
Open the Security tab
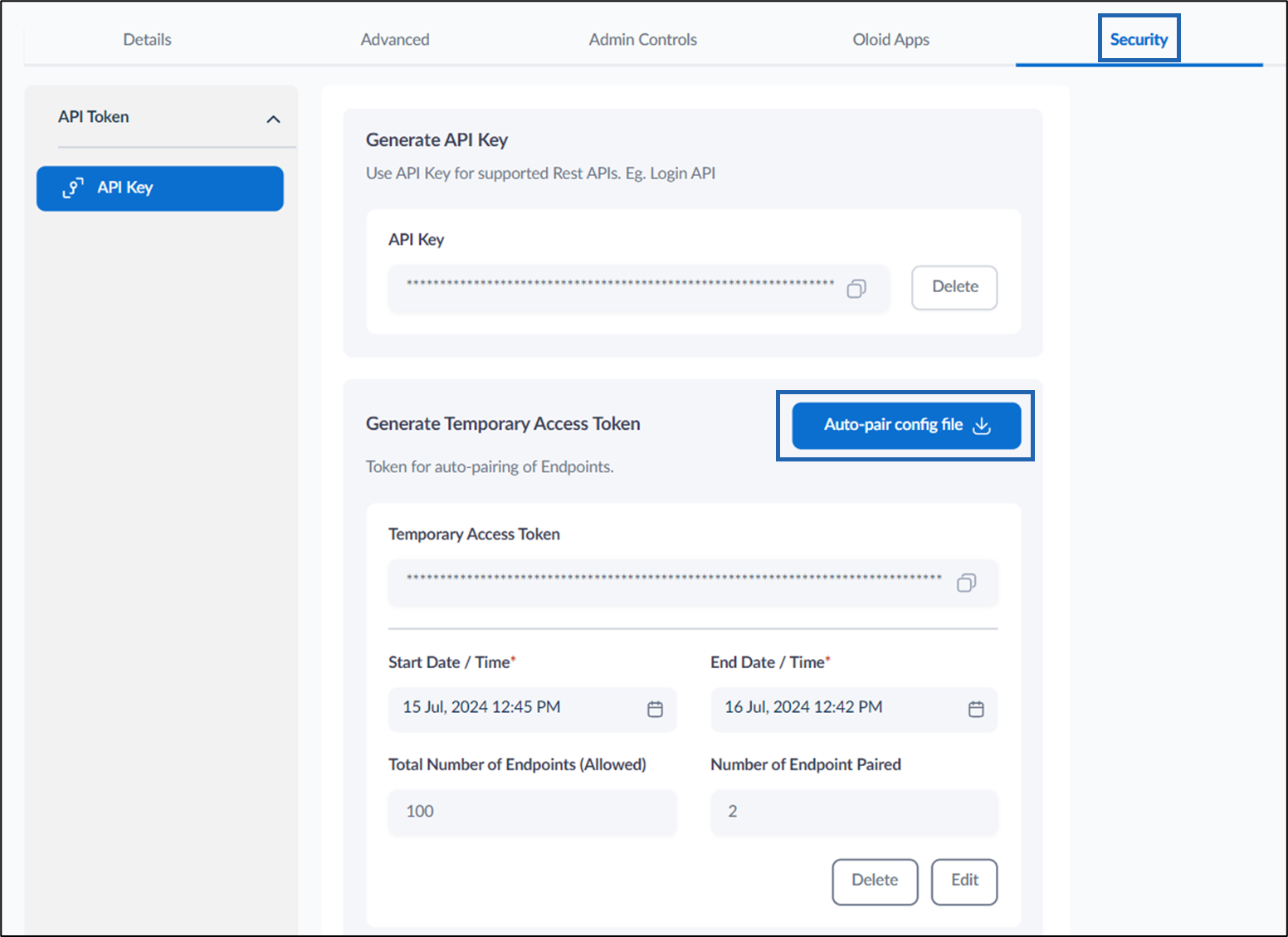pyautogui.click(x=1139, y=39)
